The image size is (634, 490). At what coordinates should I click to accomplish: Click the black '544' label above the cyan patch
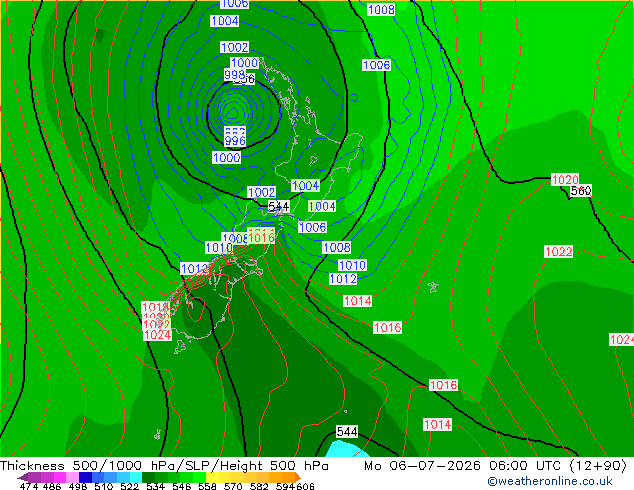click(347, 432)
